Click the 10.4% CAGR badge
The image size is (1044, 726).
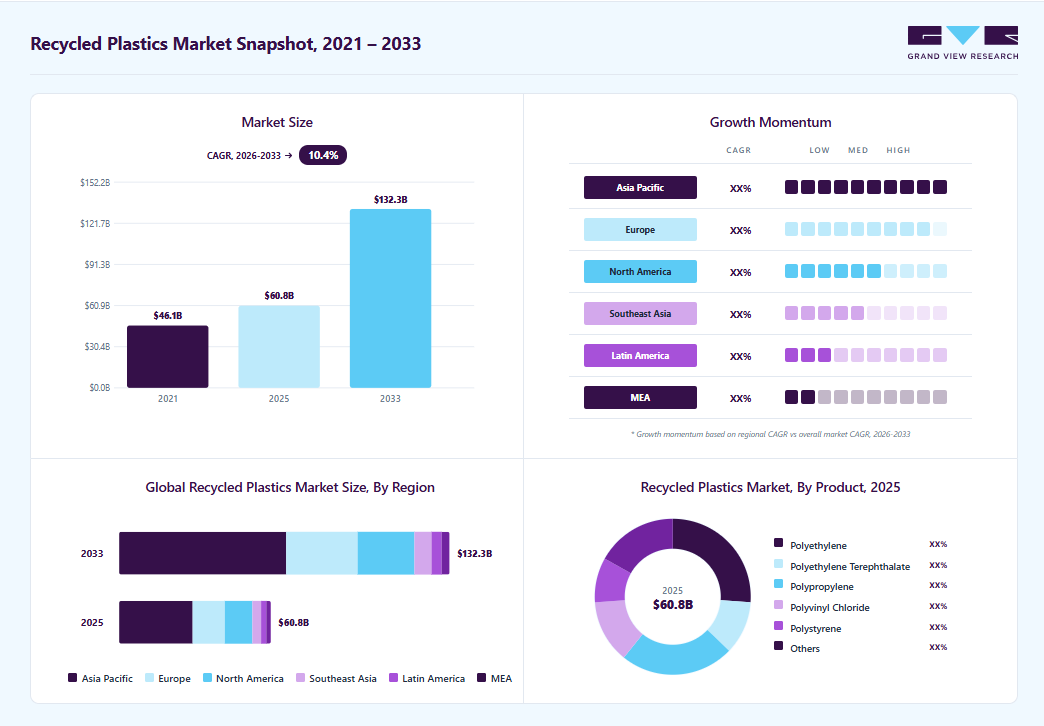[x=323, y=155]
